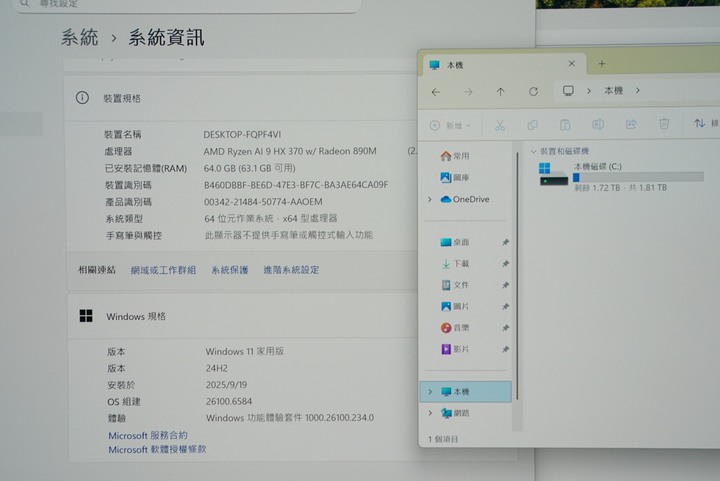The width and height of the screenshot is (720, 481).
Task: Select install date 2025/9/19
Action: [226, 385]
